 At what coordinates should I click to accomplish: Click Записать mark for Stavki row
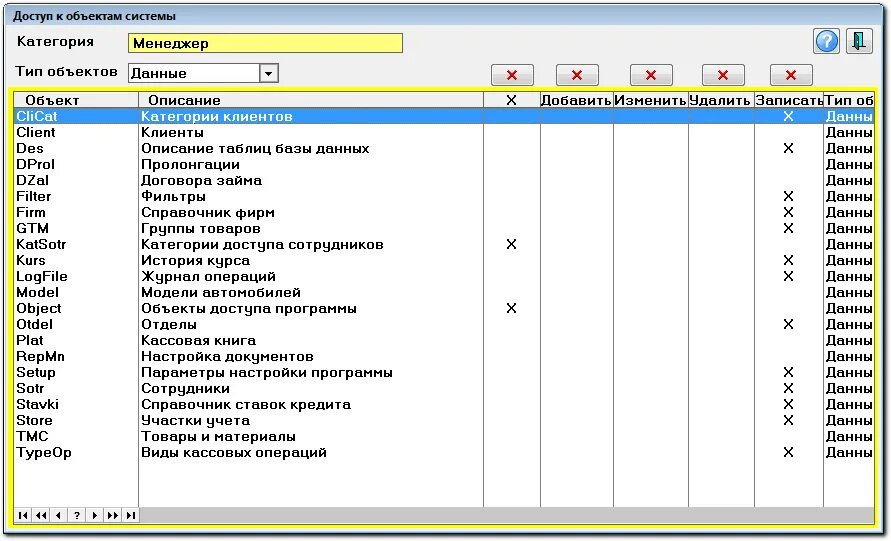coord(788,405)
